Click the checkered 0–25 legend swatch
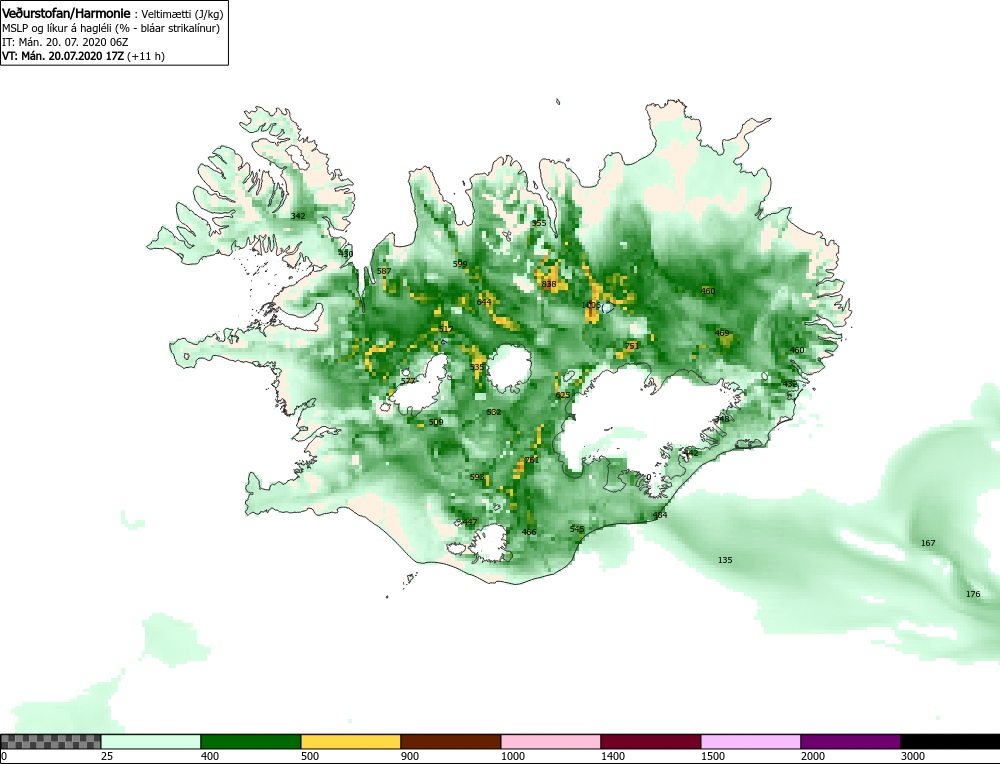The height and width of the screenshot is (764, 1000). point(50,741)
